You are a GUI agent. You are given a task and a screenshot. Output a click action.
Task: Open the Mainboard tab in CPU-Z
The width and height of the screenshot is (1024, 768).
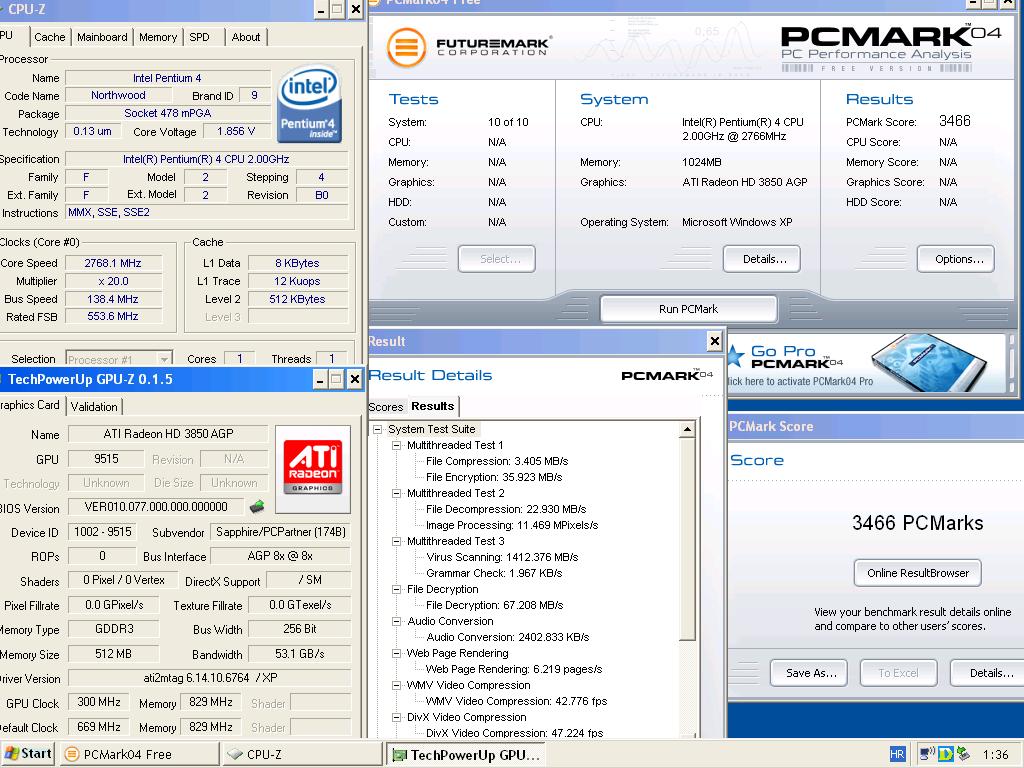point(102,37)
